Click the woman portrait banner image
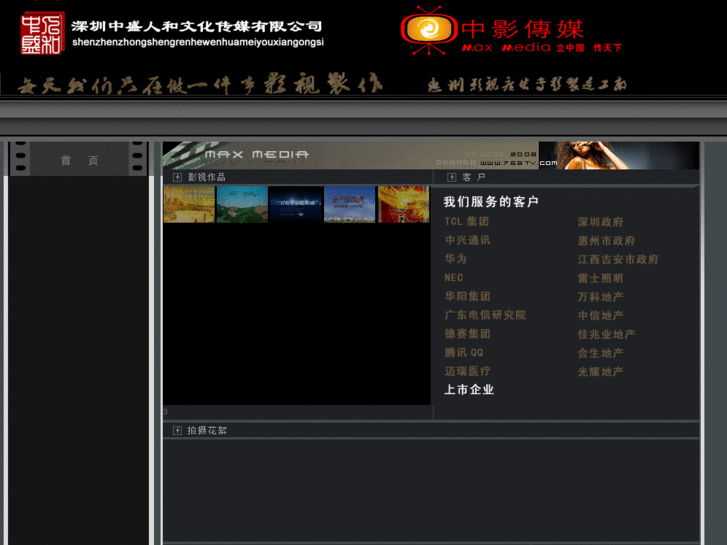 [x=619, y=155]
